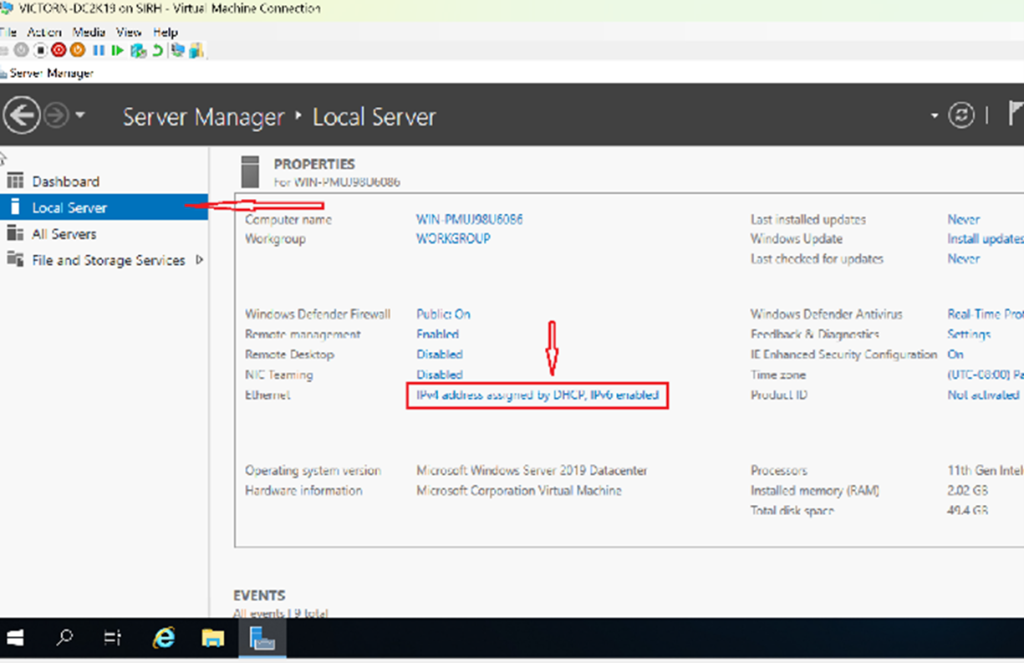Select Local Server in the sidebar
The width and height of the screenshot is (1024, 663).
click(x=104, y=207)
